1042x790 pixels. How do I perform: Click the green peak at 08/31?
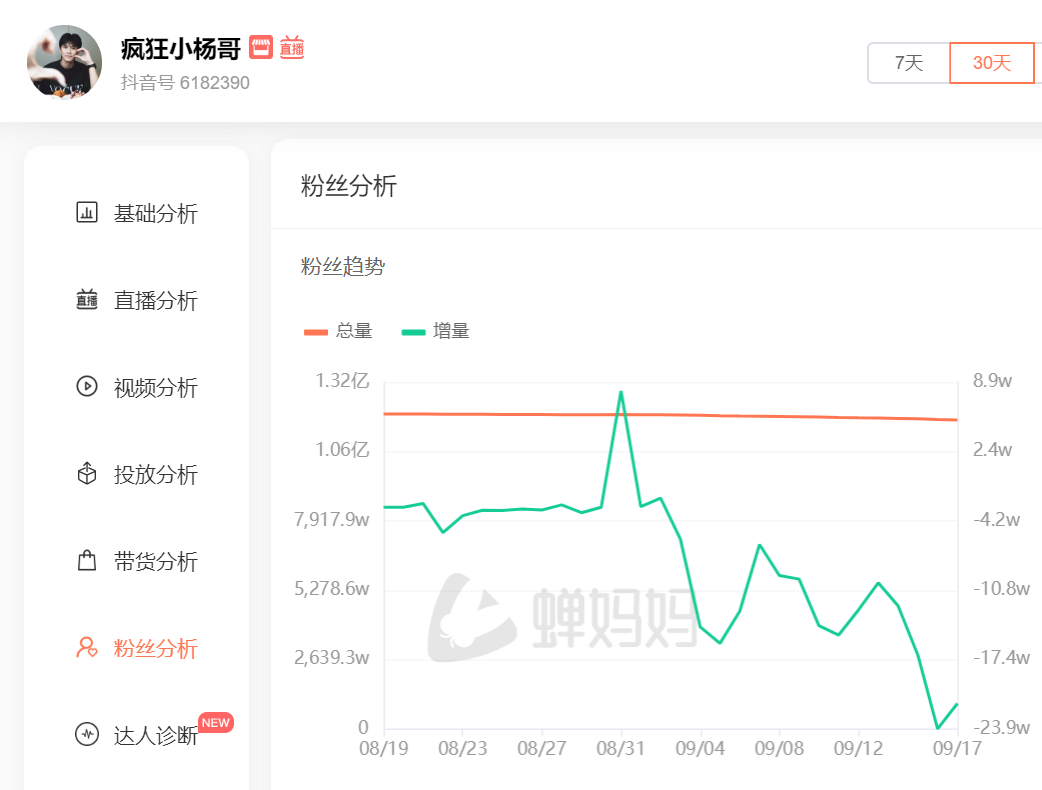(621, 392)
